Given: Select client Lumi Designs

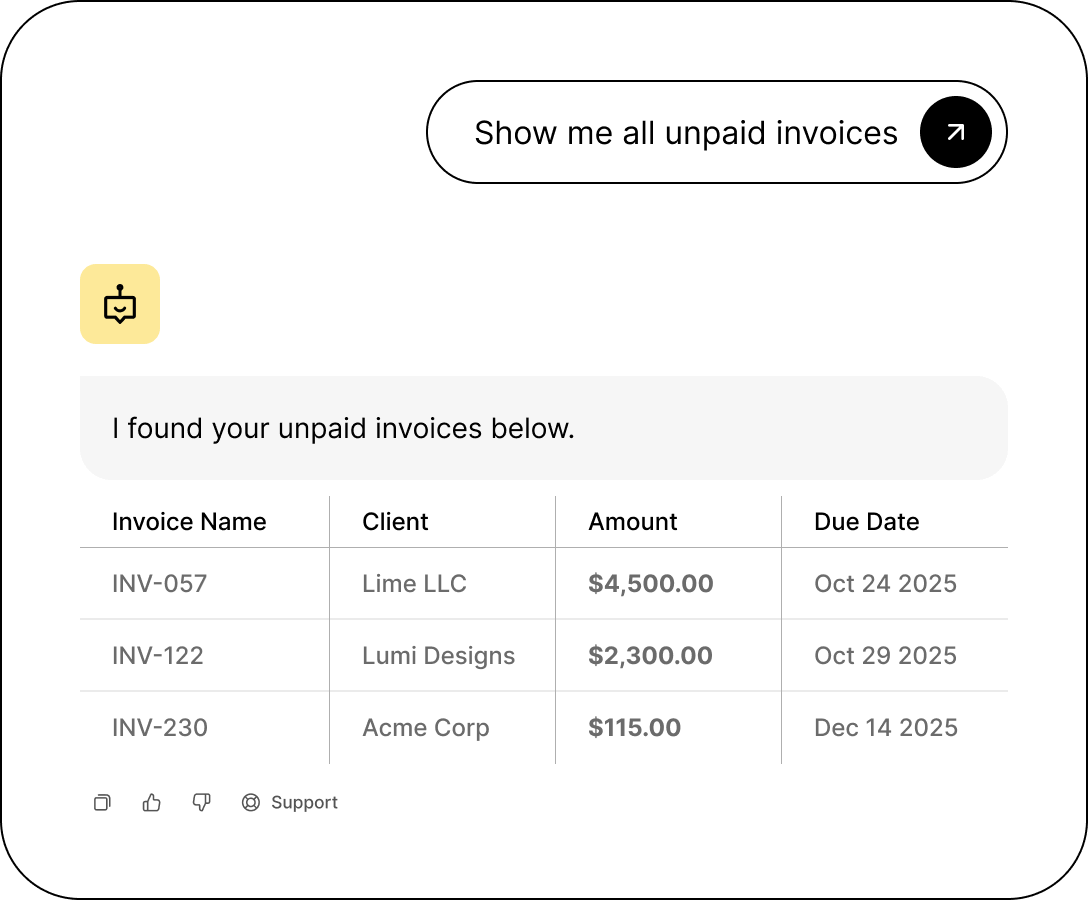Looking at the screenshot, I should click(x=438, y=656).
